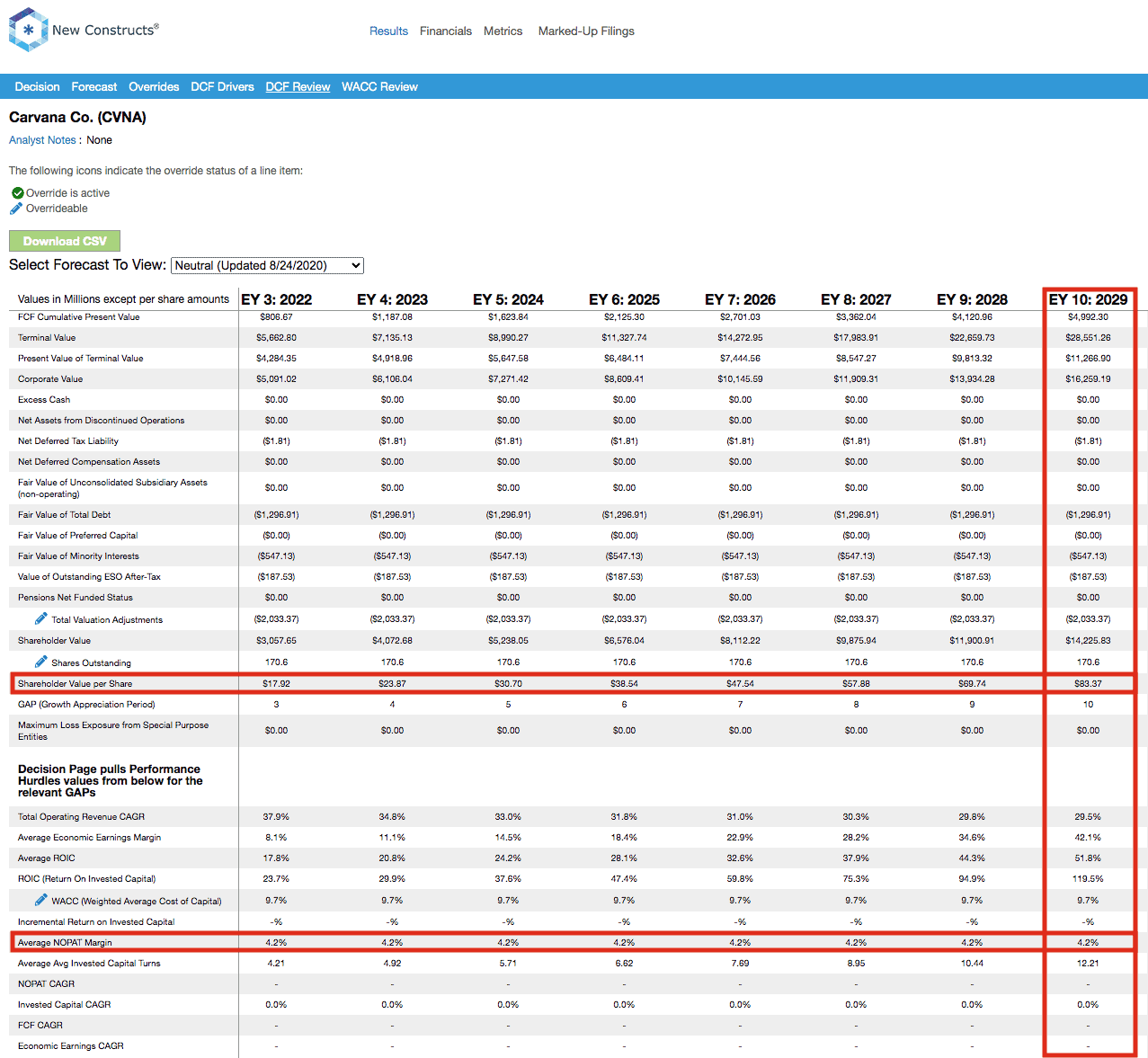Click the $4,992.30 FCF Cumulative Present Value cell
The image size is (1148, 1058).
[1088, 317]
